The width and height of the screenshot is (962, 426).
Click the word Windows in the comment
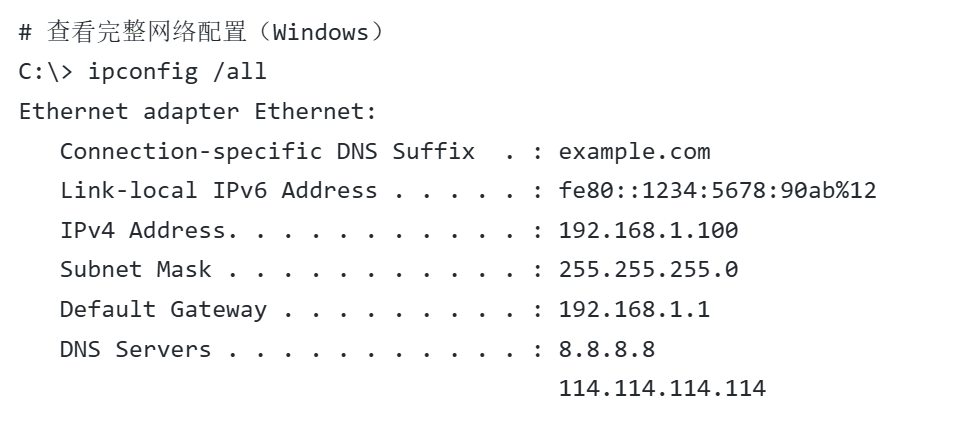(x=321, y=32)
